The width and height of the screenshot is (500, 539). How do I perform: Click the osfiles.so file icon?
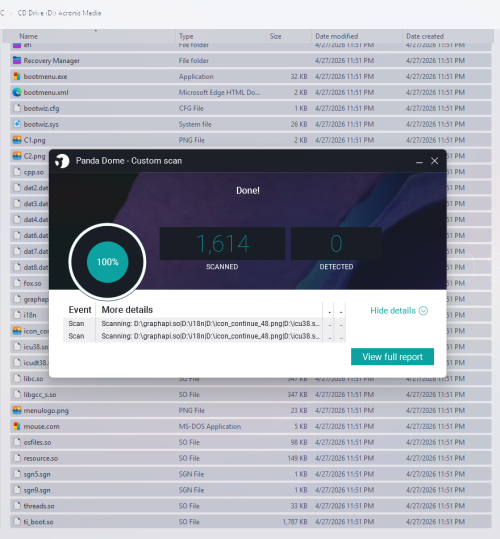point(17,442)
